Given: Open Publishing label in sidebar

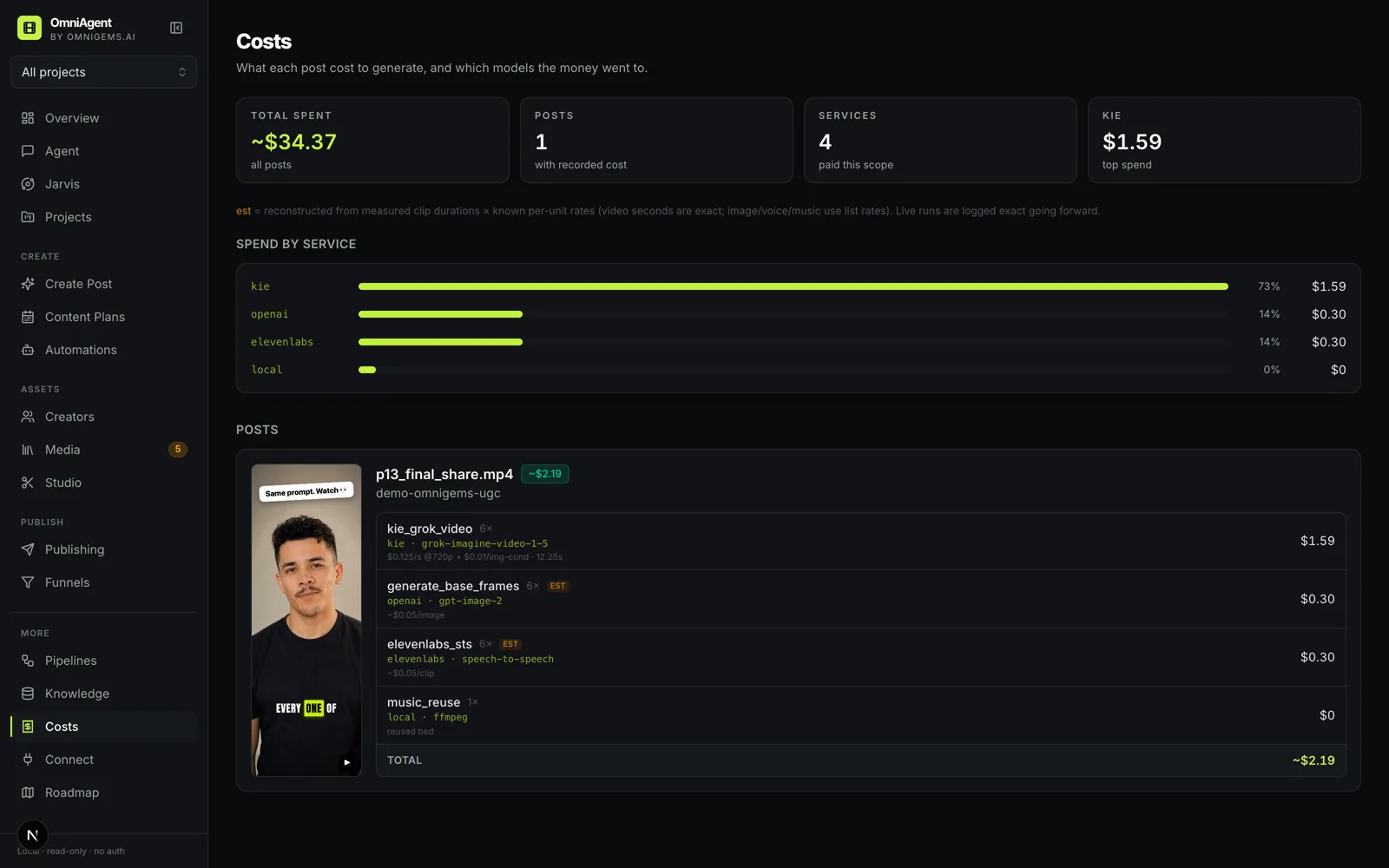Looking at the screenshot, I should (75, 549).
